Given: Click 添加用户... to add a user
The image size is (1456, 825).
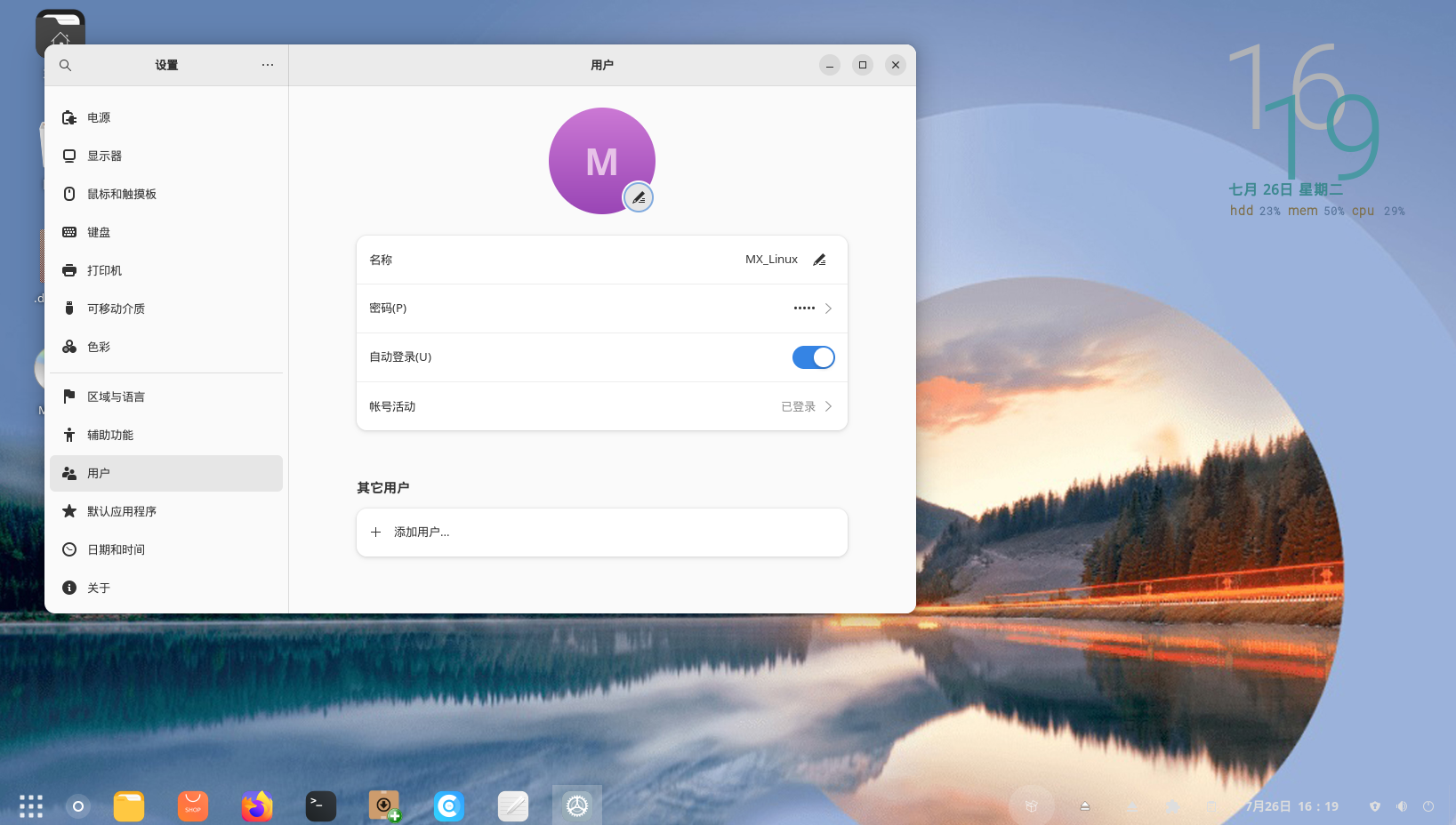Looking at the screenshot, I should click(602, 533).
